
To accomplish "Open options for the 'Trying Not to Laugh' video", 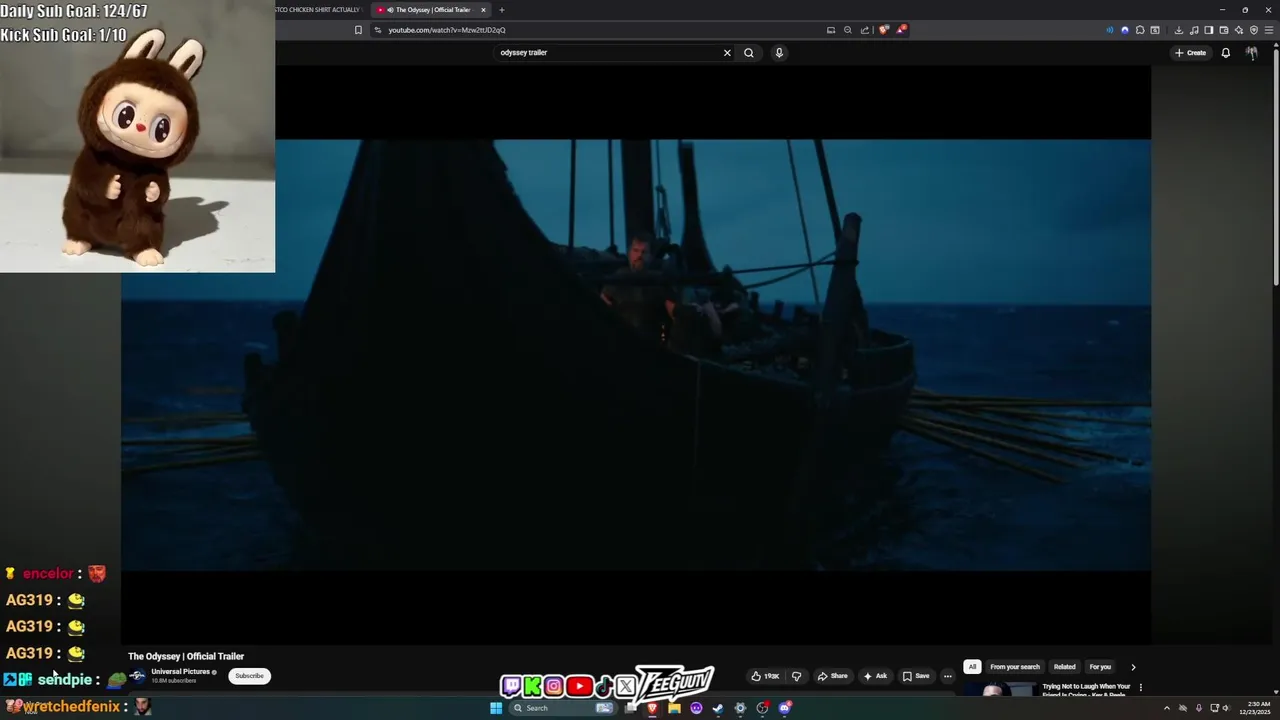I will tap(1140, 688).
